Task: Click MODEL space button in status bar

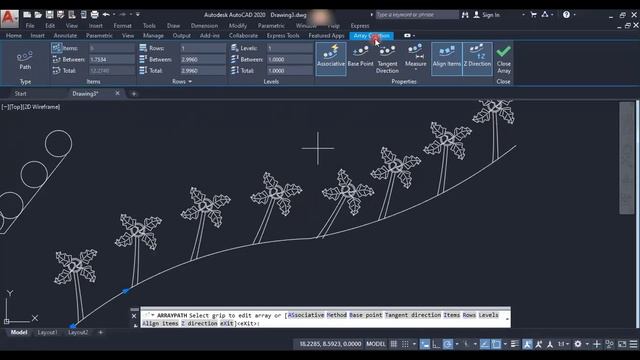Action: [376, 344]
